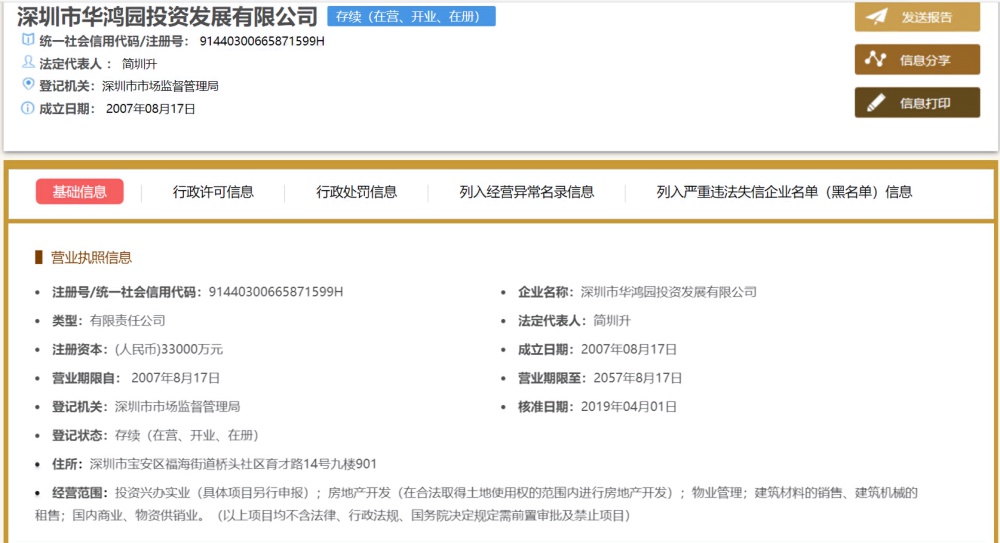Click the 住所 address text in license info
Viewport: 1000px width, 543px height.
tap(232, 464)
